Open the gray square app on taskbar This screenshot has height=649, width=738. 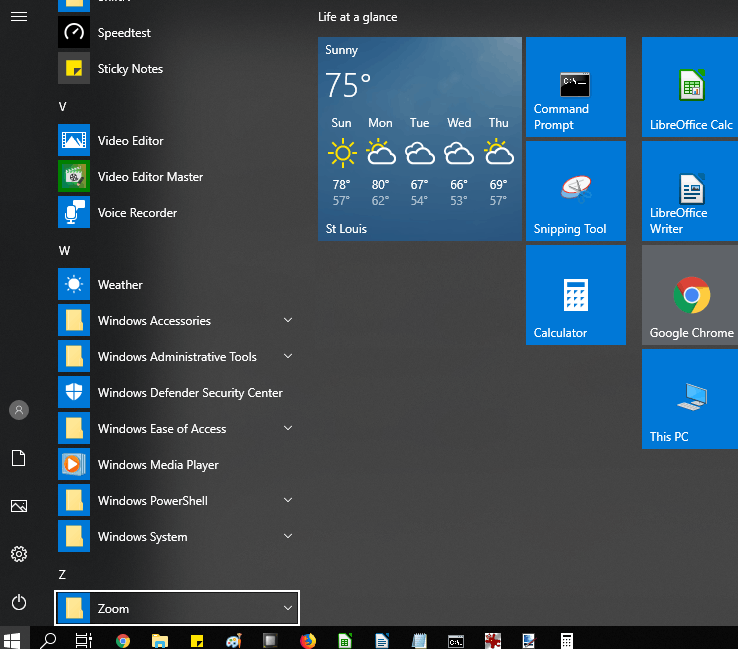pyautogui.click(x=270, y=641)
